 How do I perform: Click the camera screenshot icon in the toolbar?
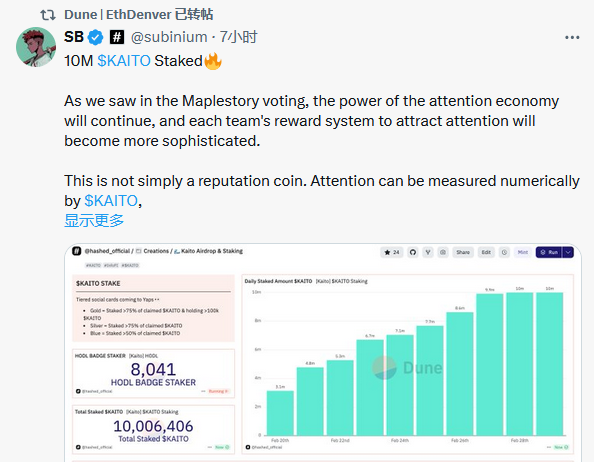point(443,252)
